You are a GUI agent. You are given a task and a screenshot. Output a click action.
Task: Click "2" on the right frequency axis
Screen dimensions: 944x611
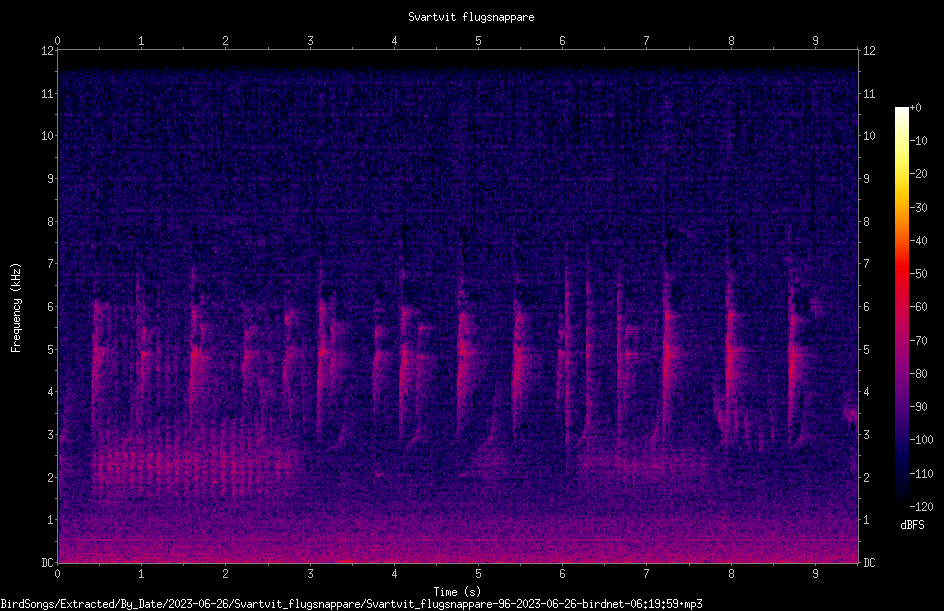(x=866, y=477)
